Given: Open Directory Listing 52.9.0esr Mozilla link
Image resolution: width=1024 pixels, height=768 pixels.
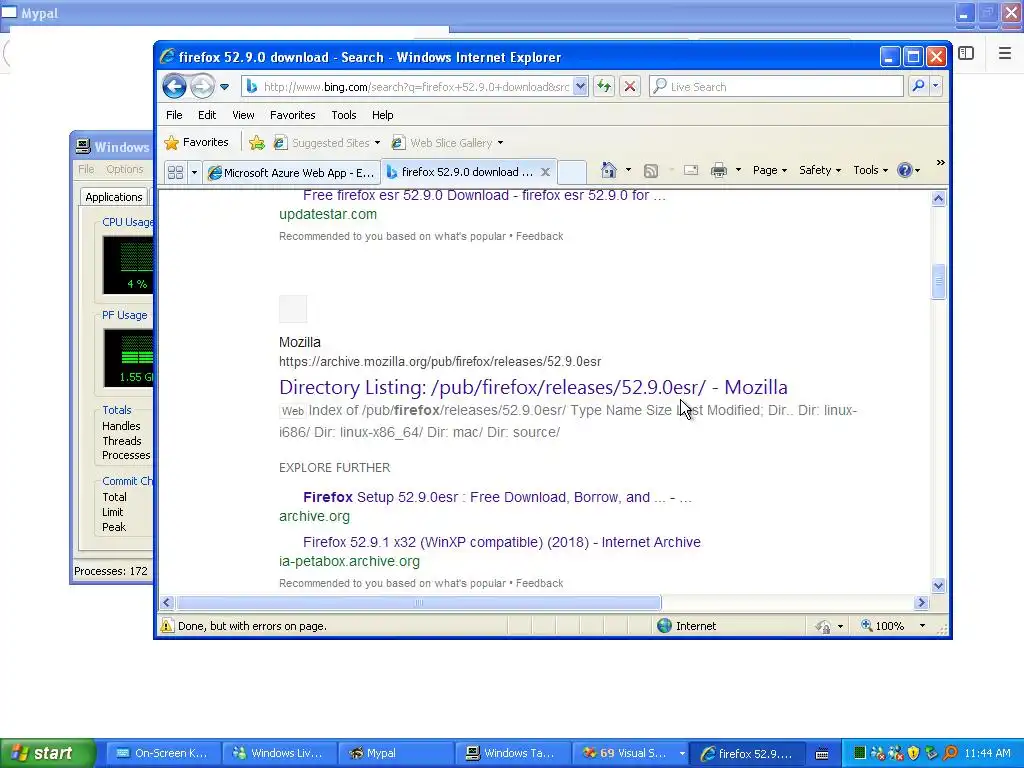Looking at the screenshot, I should [533, 387].
